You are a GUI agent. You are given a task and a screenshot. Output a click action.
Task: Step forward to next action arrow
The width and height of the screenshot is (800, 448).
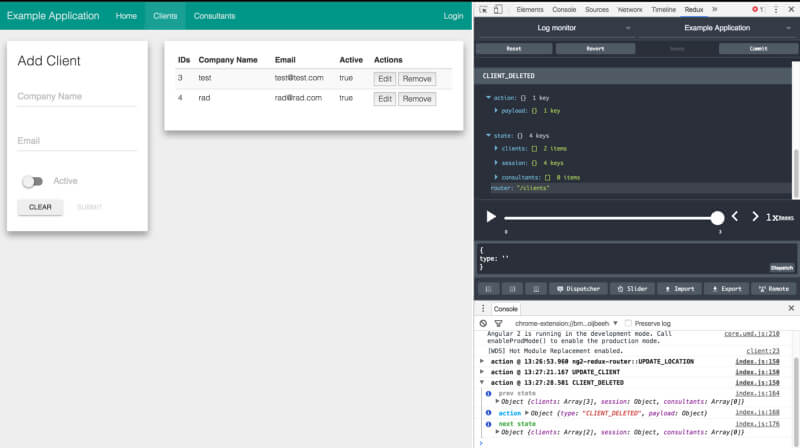click(x=755, y=216)
